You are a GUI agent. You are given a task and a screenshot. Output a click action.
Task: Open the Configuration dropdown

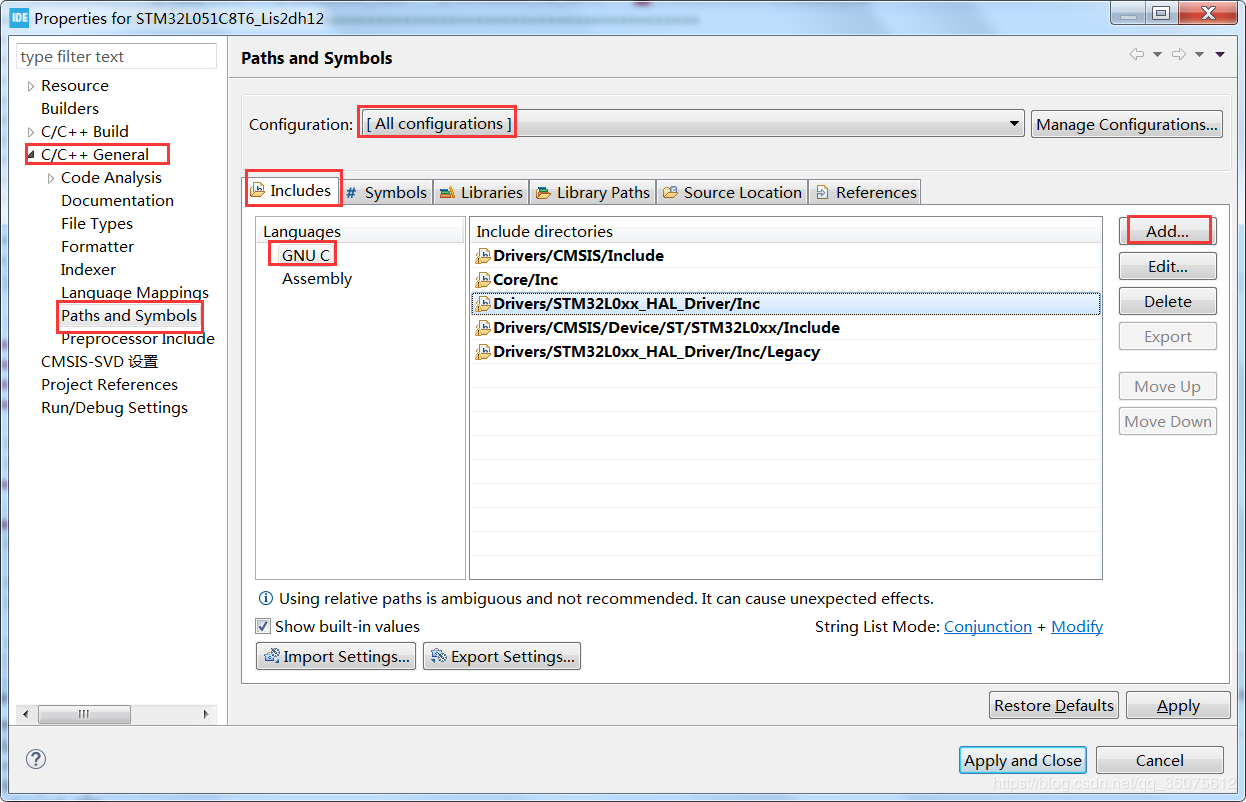click(691, 124)
